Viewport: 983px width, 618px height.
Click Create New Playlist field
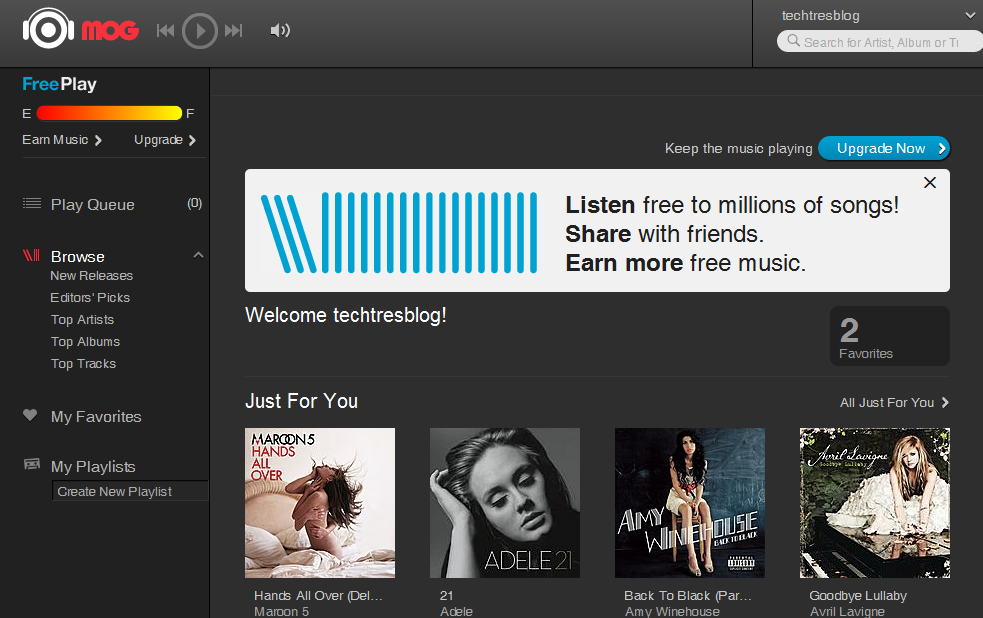[x=130, y=491]
